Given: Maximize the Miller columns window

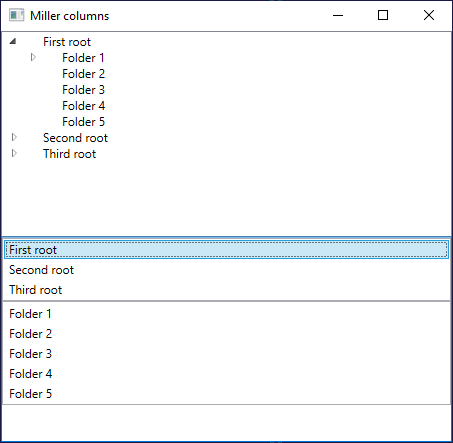Looking at the screenshot, I should tap(383, 15).
